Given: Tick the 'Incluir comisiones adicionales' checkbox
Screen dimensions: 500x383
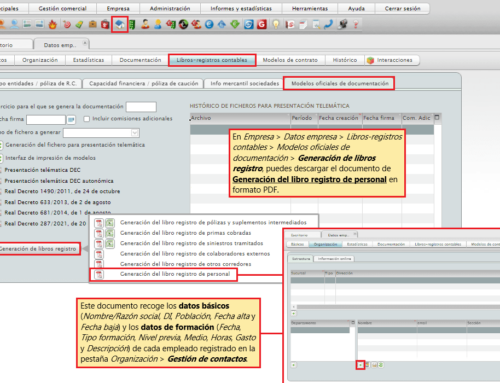Looking at the screenshot, I should click(x=87, y=119).
